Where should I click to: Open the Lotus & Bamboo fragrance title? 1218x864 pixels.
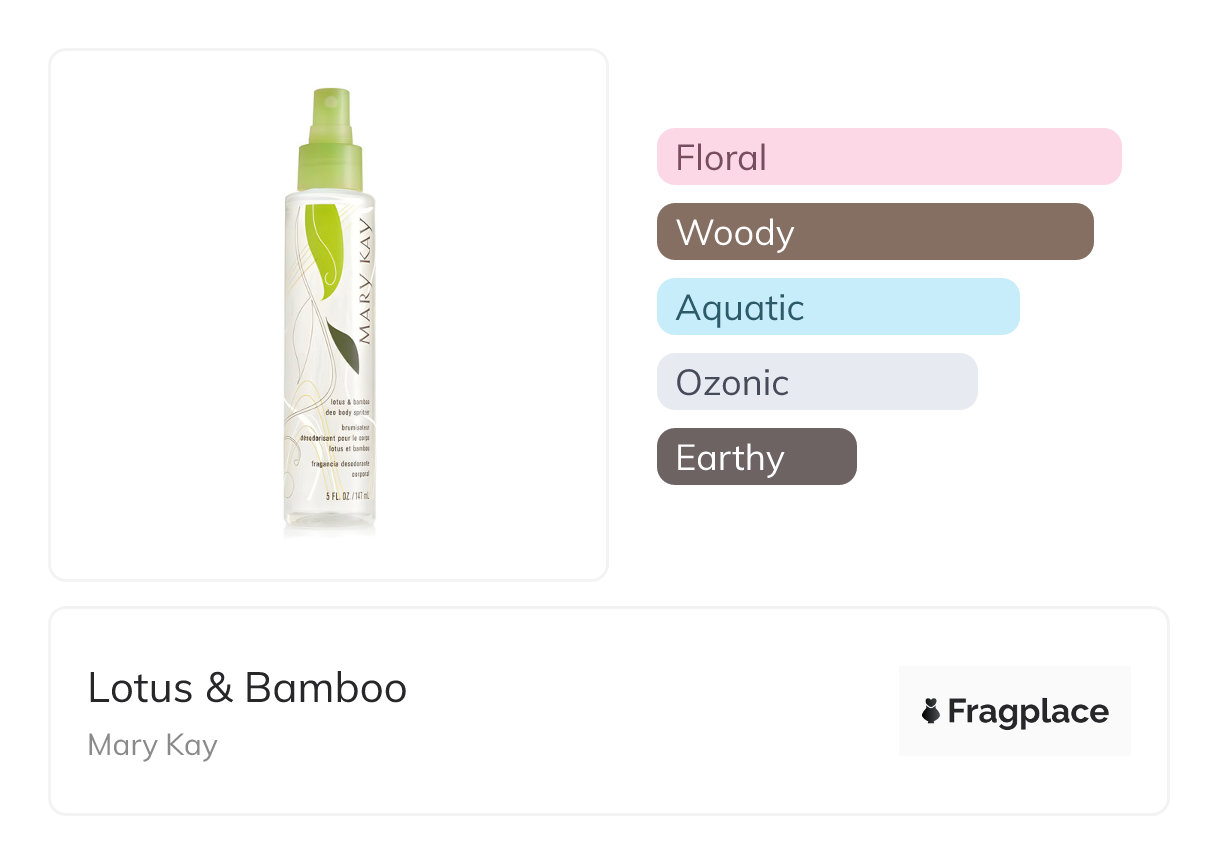247,688
